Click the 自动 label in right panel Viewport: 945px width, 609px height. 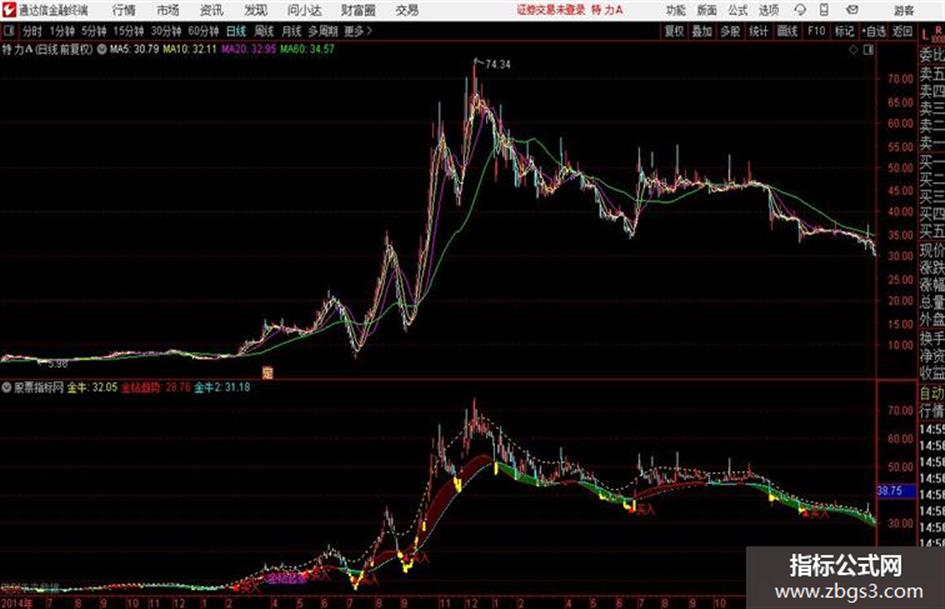point(932,394)
